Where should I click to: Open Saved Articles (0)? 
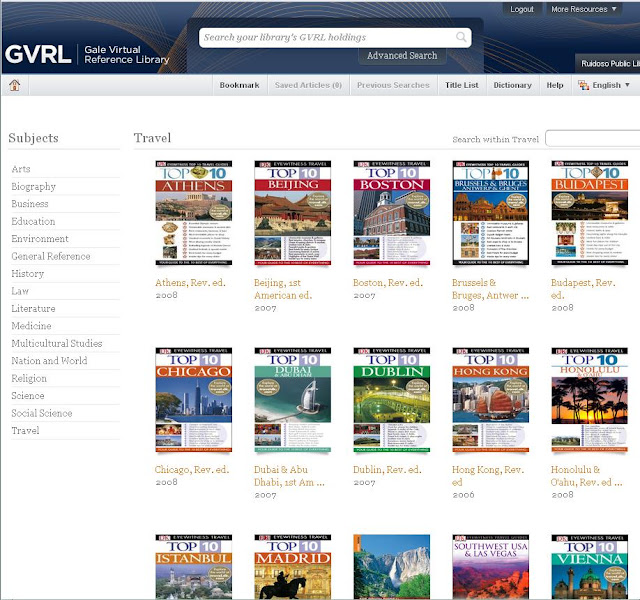(308, 85)
